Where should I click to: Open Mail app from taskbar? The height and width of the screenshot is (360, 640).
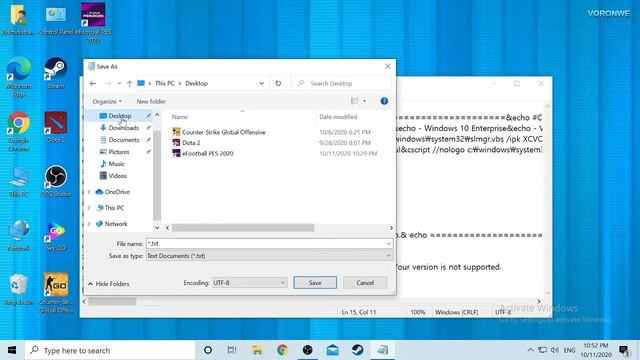(x=333, y=350)
